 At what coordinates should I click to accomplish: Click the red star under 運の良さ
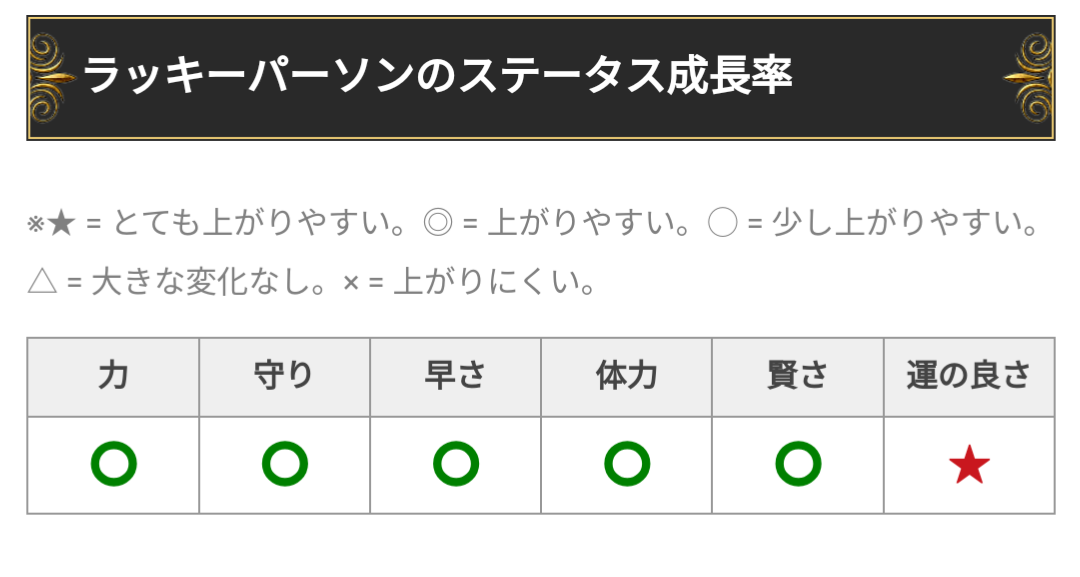click(969, 464)
